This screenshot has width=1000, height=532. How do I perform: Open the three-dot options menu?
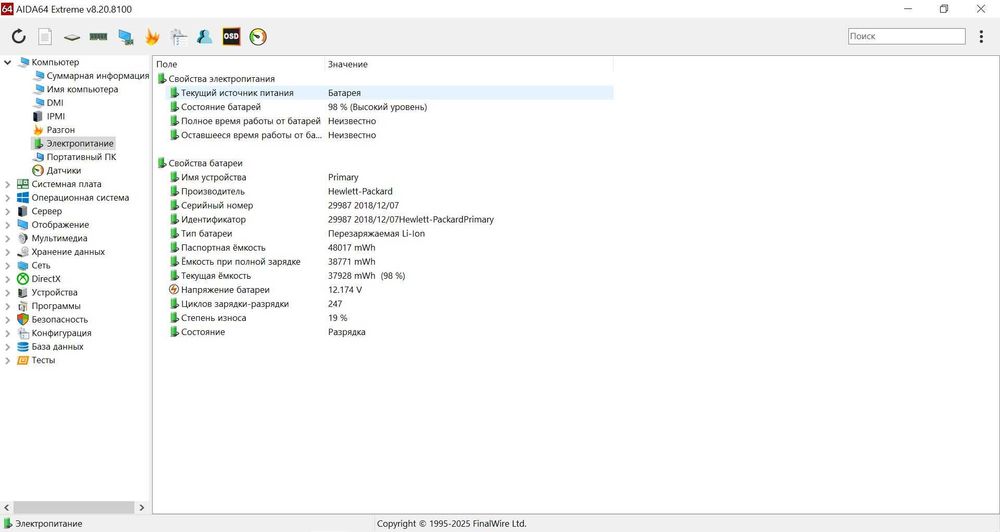(981, 36)
